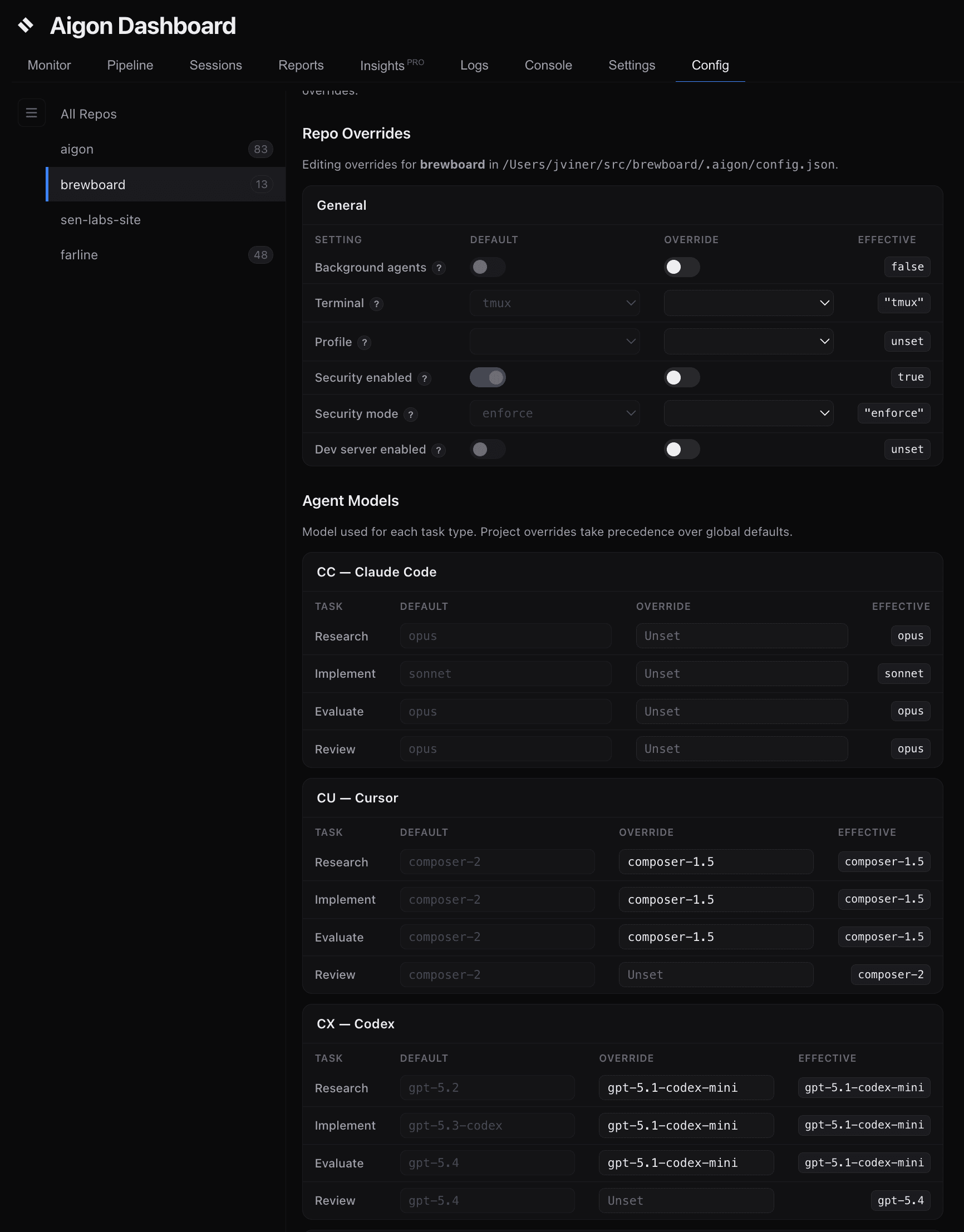The image size is (964, 1232).
Task: Toggle the sidebar hamburger menu icon
Action: point(32,113)
